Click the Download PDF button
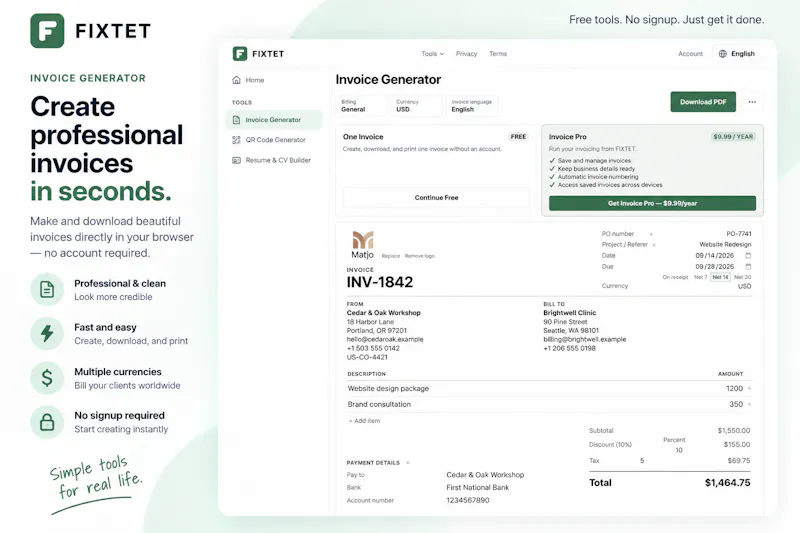800x533 pixels. (x=703, y=102)
